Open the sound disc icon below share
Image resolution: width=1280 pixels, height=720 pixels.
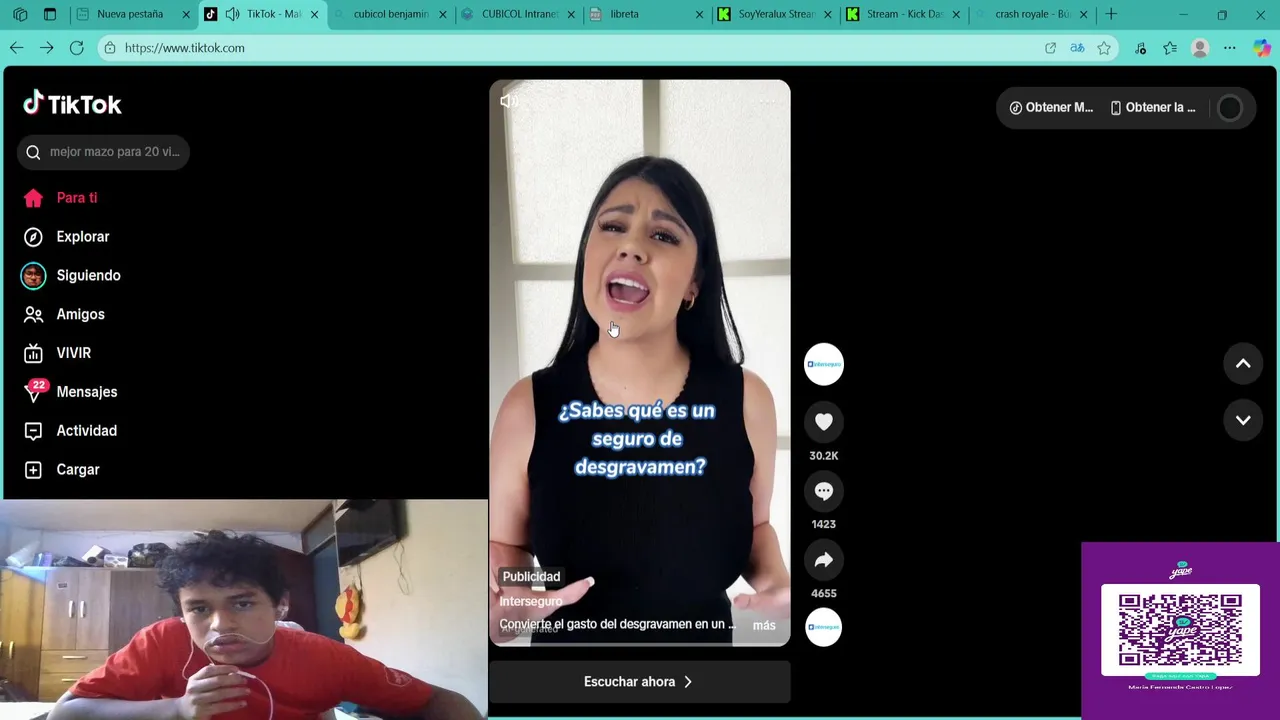tap(824, 627)
